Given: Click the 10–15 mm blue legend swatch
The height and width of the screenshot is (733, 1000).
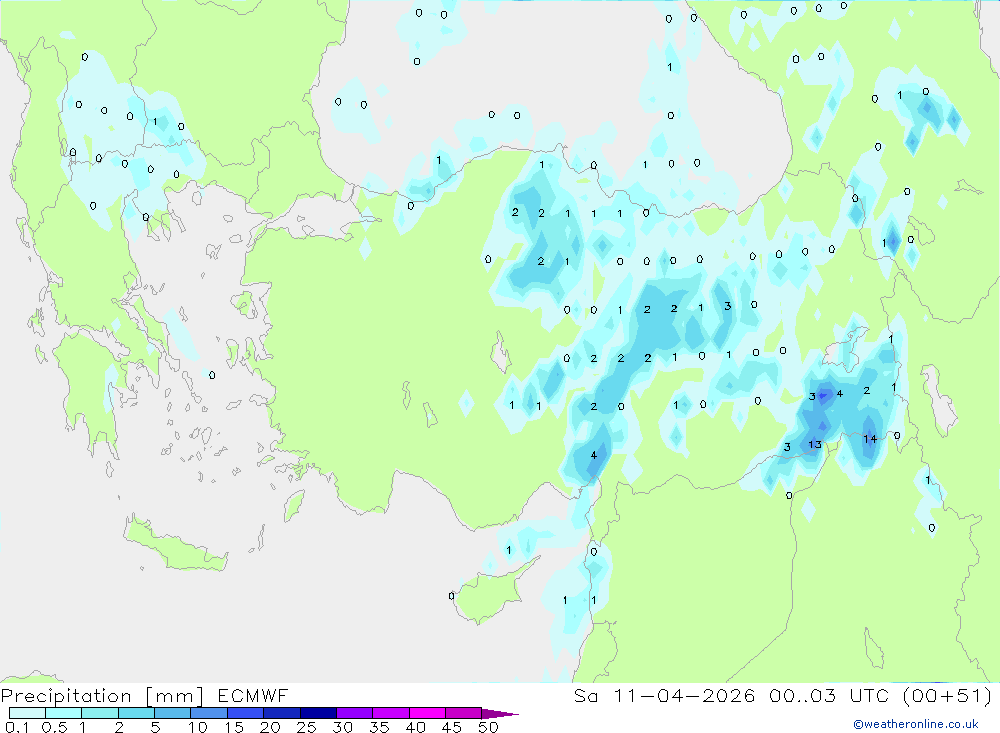Looking at the screenshot, I should tap(209, 713).
